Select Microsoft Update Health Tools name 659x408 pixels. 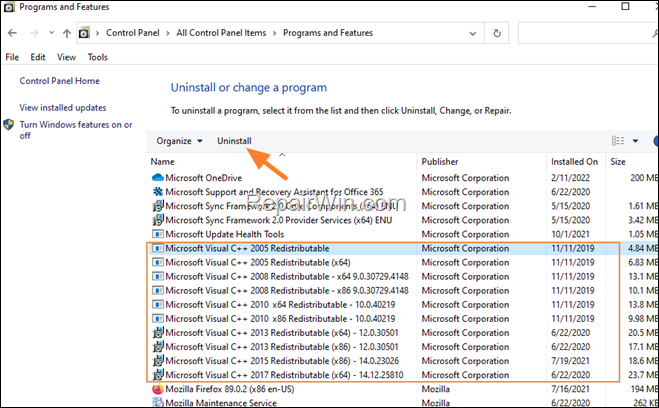point(224,234)
